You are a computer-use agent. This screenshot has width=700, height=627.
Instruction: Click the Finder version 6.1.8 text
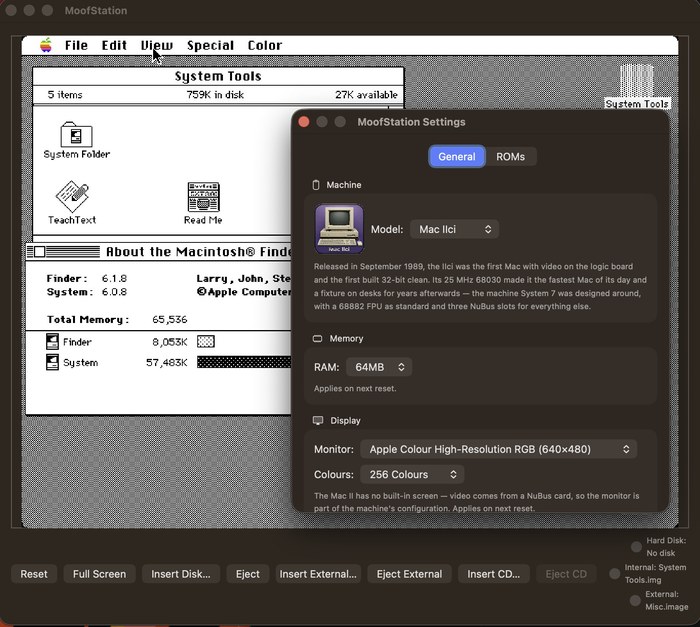[114, 278]
